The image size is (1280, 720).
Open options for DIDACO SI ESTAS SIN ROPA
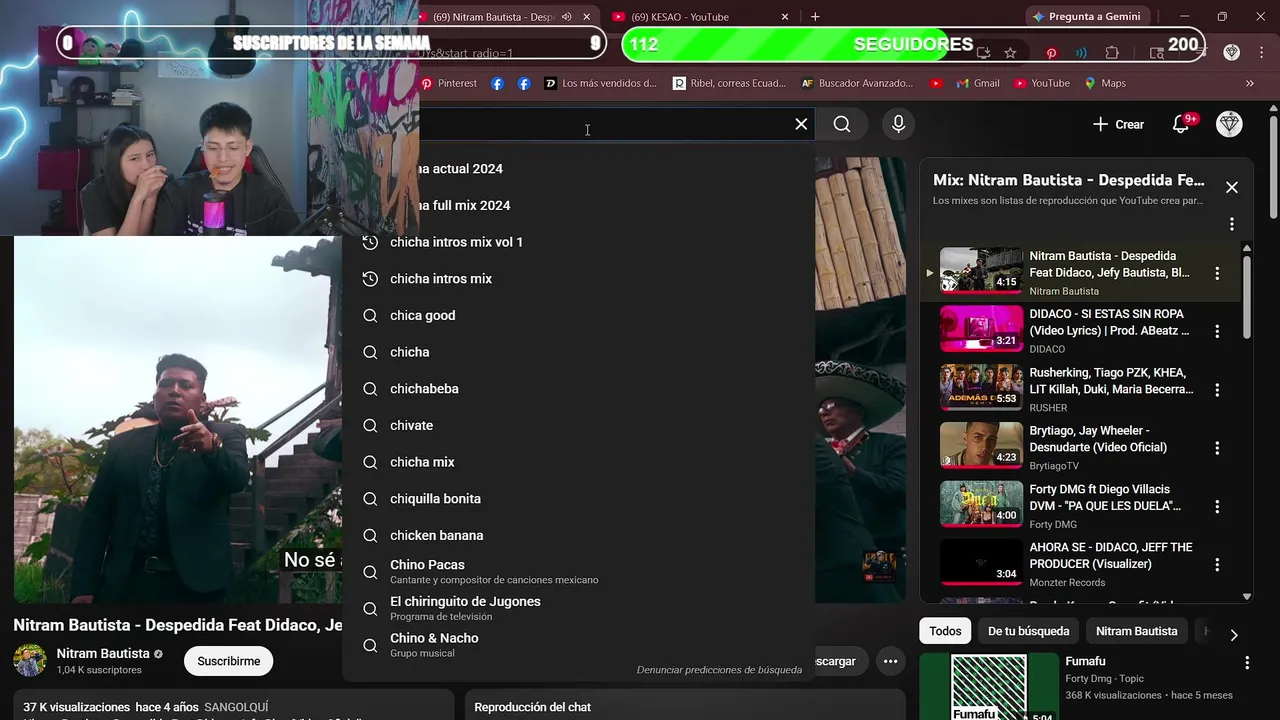tap(1217, 331)
